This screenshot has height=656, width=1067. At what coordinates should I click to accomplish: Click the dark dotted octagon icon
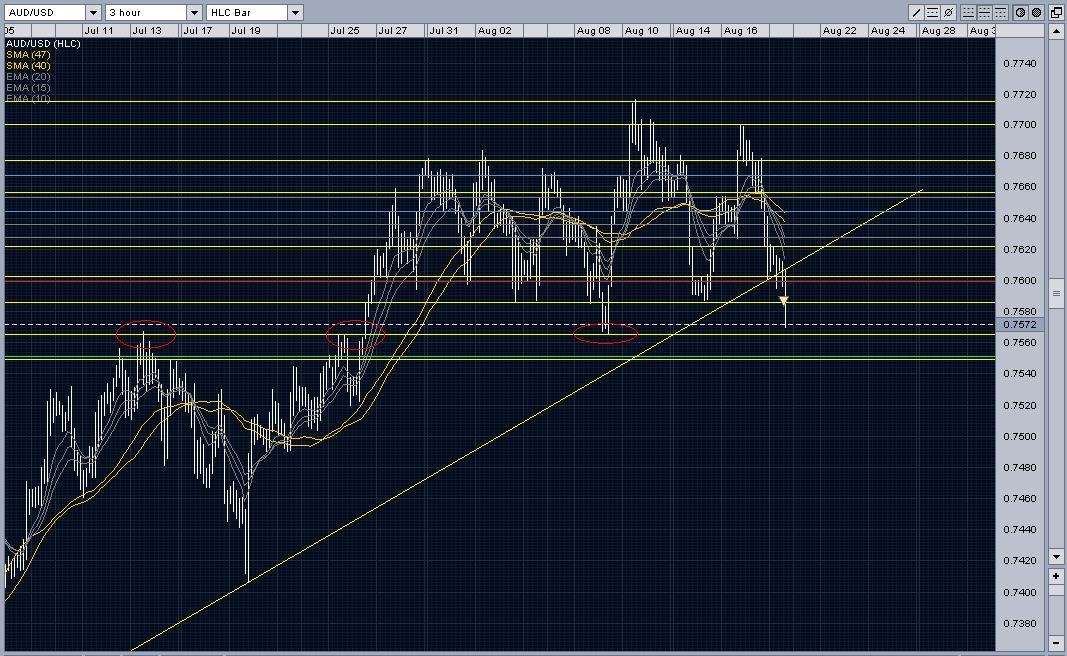1036,13
